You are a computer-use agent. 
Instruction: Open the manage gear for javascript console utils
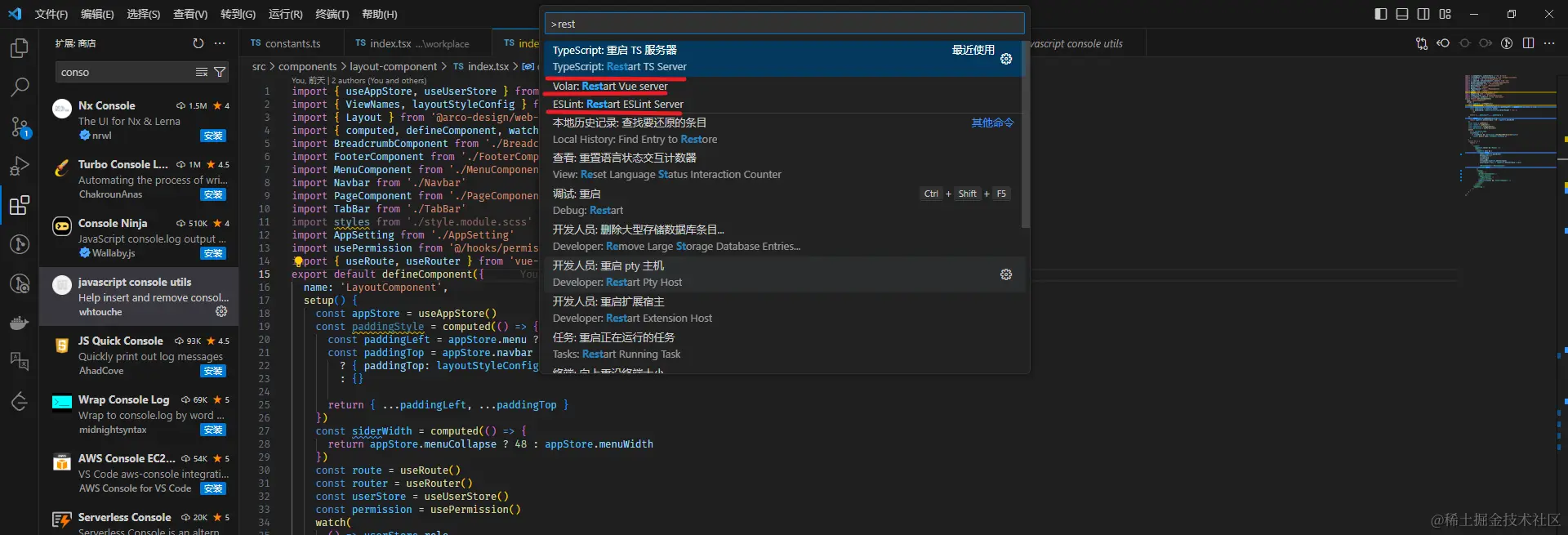(x=221, y=311)
